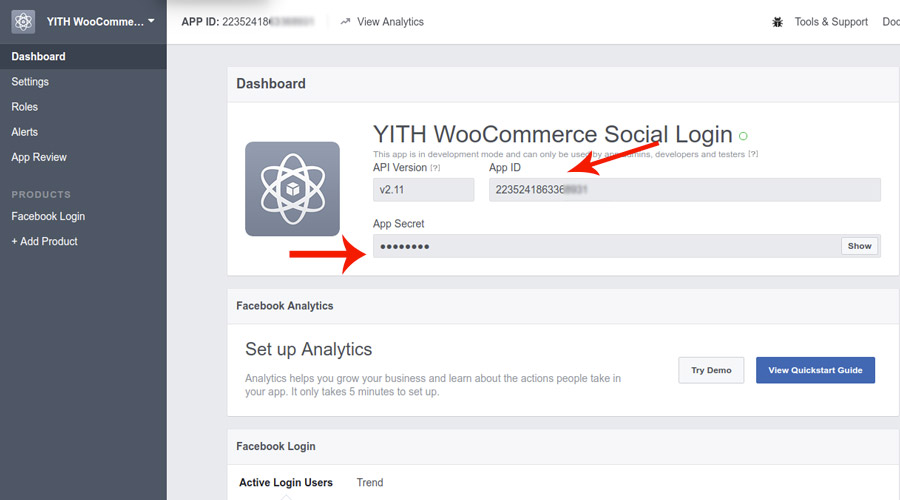Click the bug icon beside Tools & Support
Viewport: 900px width, 500px height.
click(x=777, y=22)
